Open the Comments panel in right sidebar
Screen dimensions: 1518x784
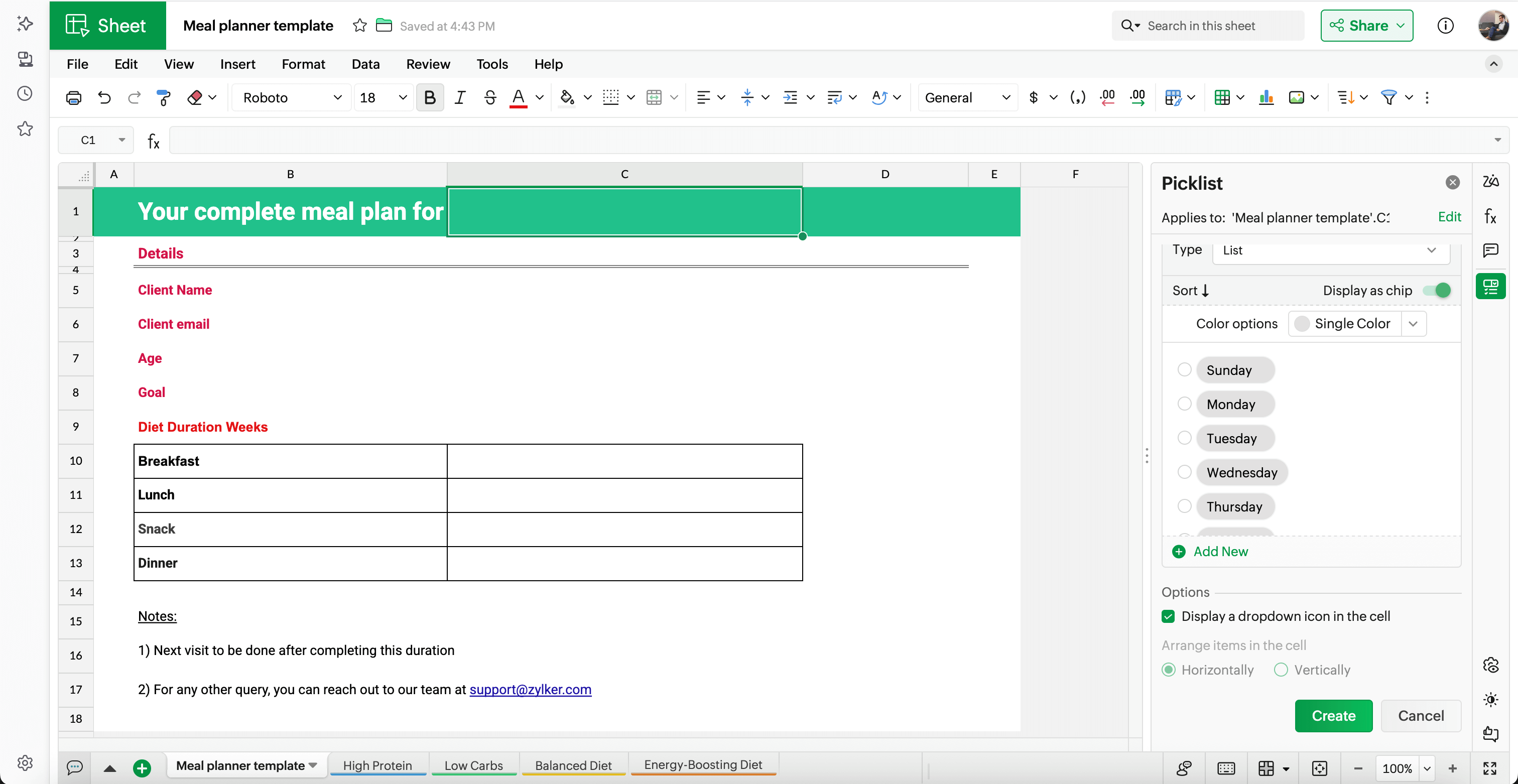[1490, 251]
